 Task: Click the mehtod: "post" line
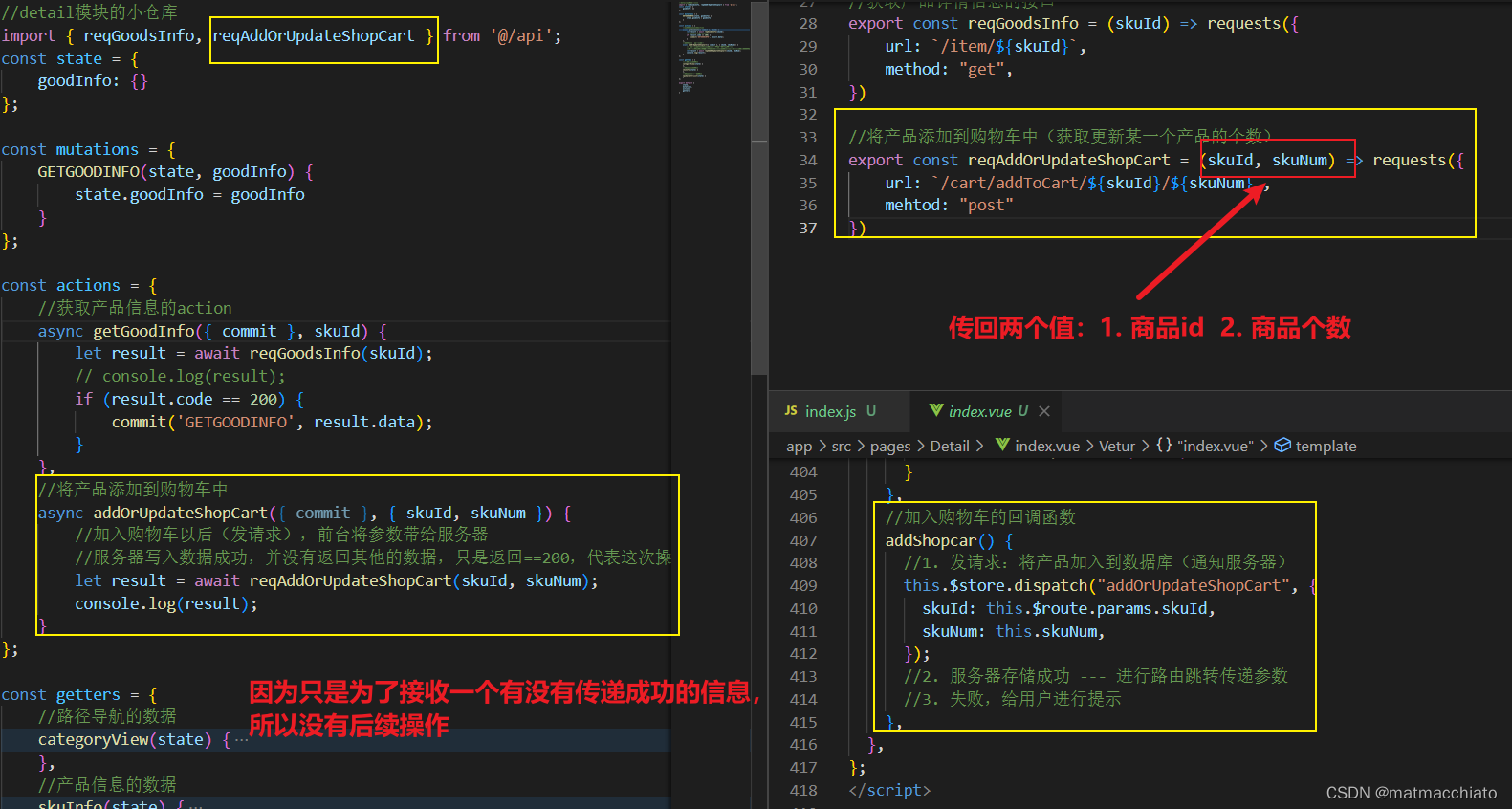click(x=949, y=206)
